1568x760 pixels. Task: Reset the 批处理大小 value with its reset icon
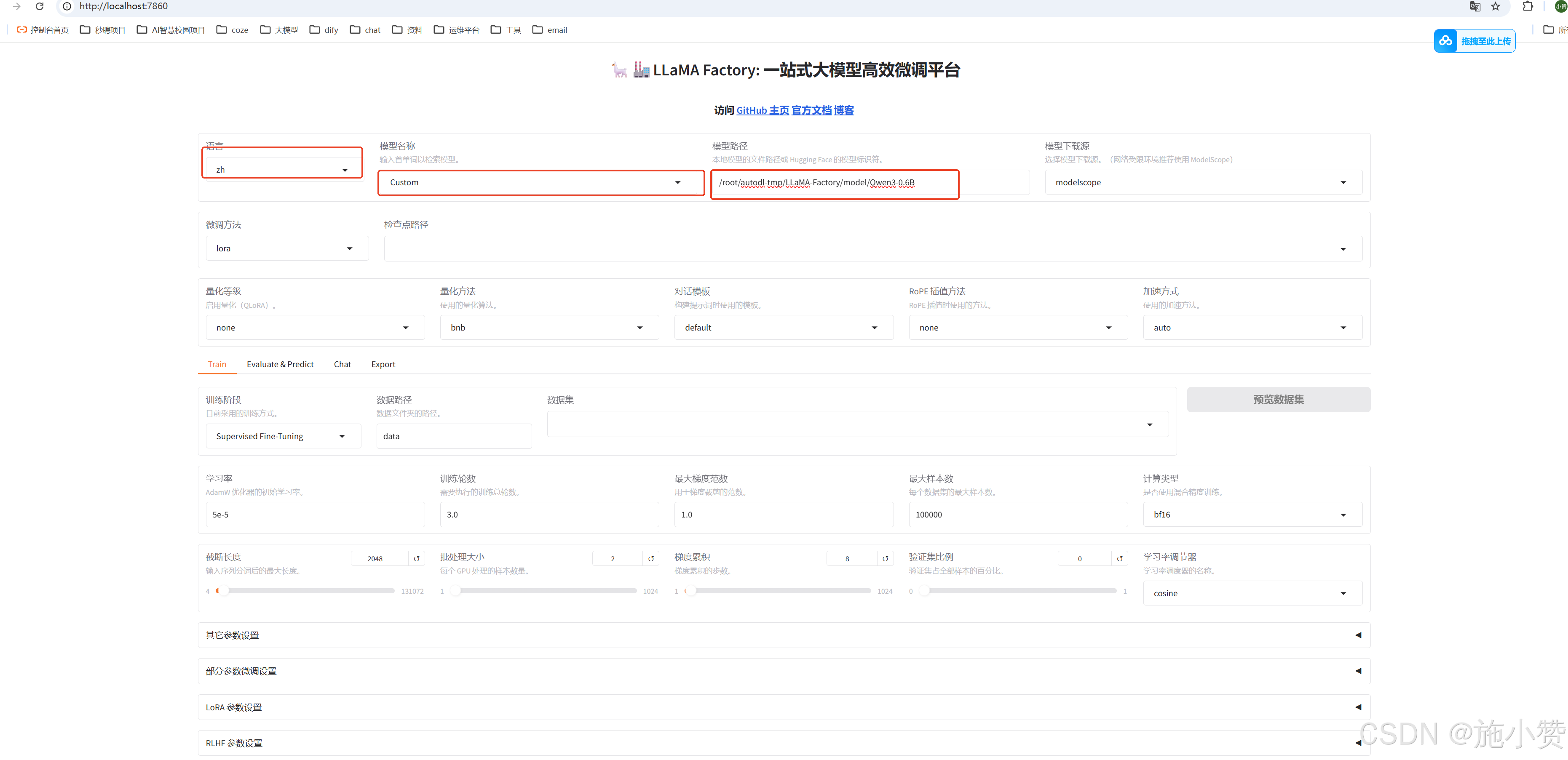click(x=651, y=559)
